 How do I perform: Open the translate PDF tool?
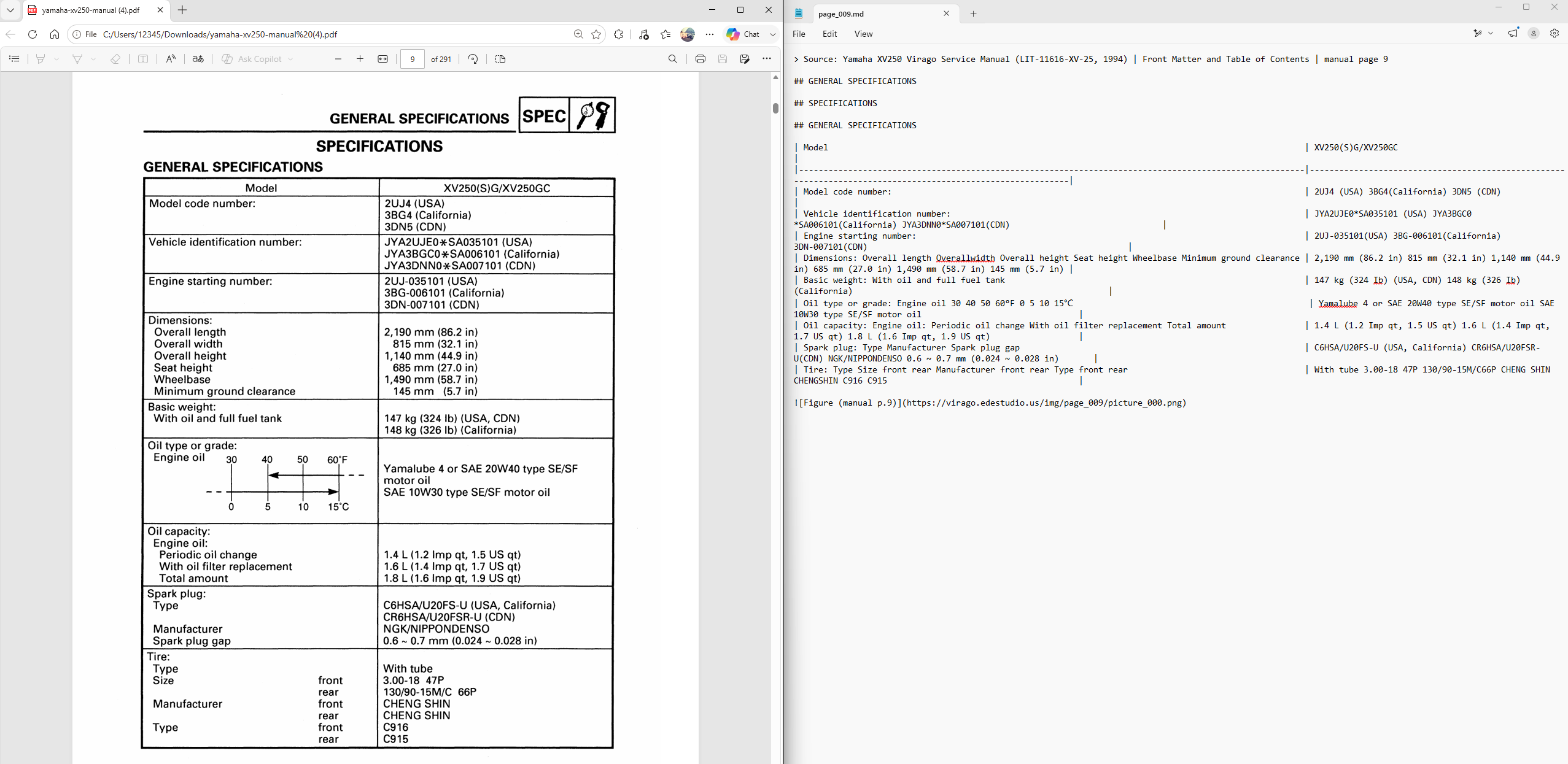198,59
